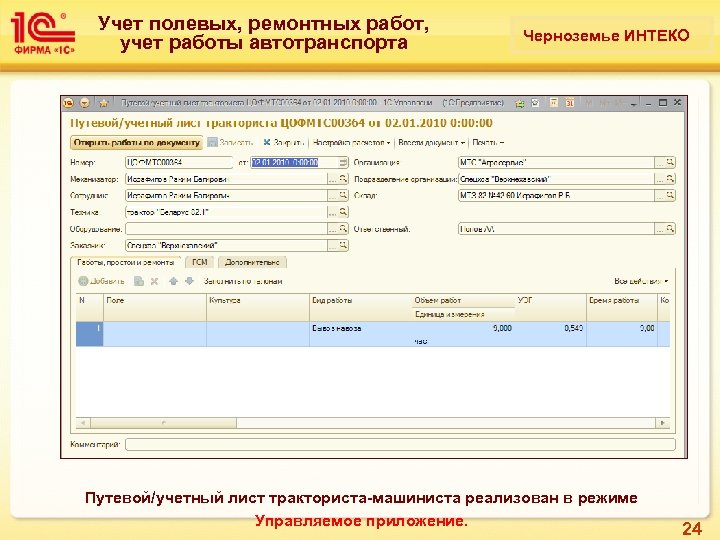Click the 9,000 volume cell
720x540 pixels.
click(x=463, y=329)
